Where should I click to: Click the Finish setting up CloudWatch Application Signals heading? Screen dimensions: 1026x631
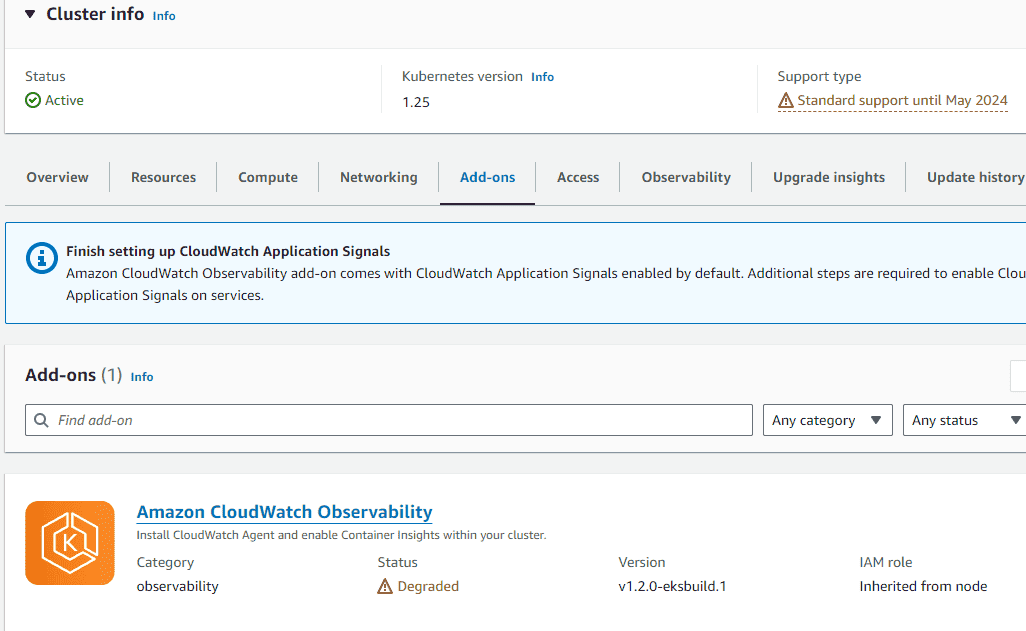point(228,251)
